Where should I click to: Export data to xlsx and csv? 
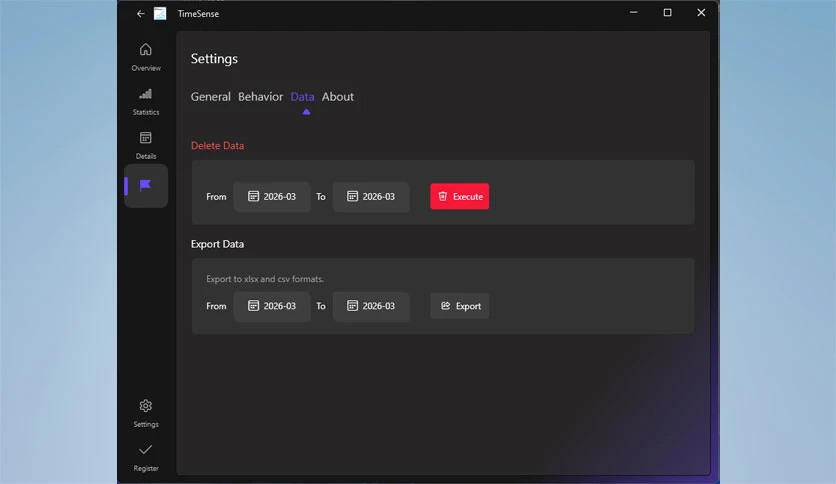tap(460, 306)
